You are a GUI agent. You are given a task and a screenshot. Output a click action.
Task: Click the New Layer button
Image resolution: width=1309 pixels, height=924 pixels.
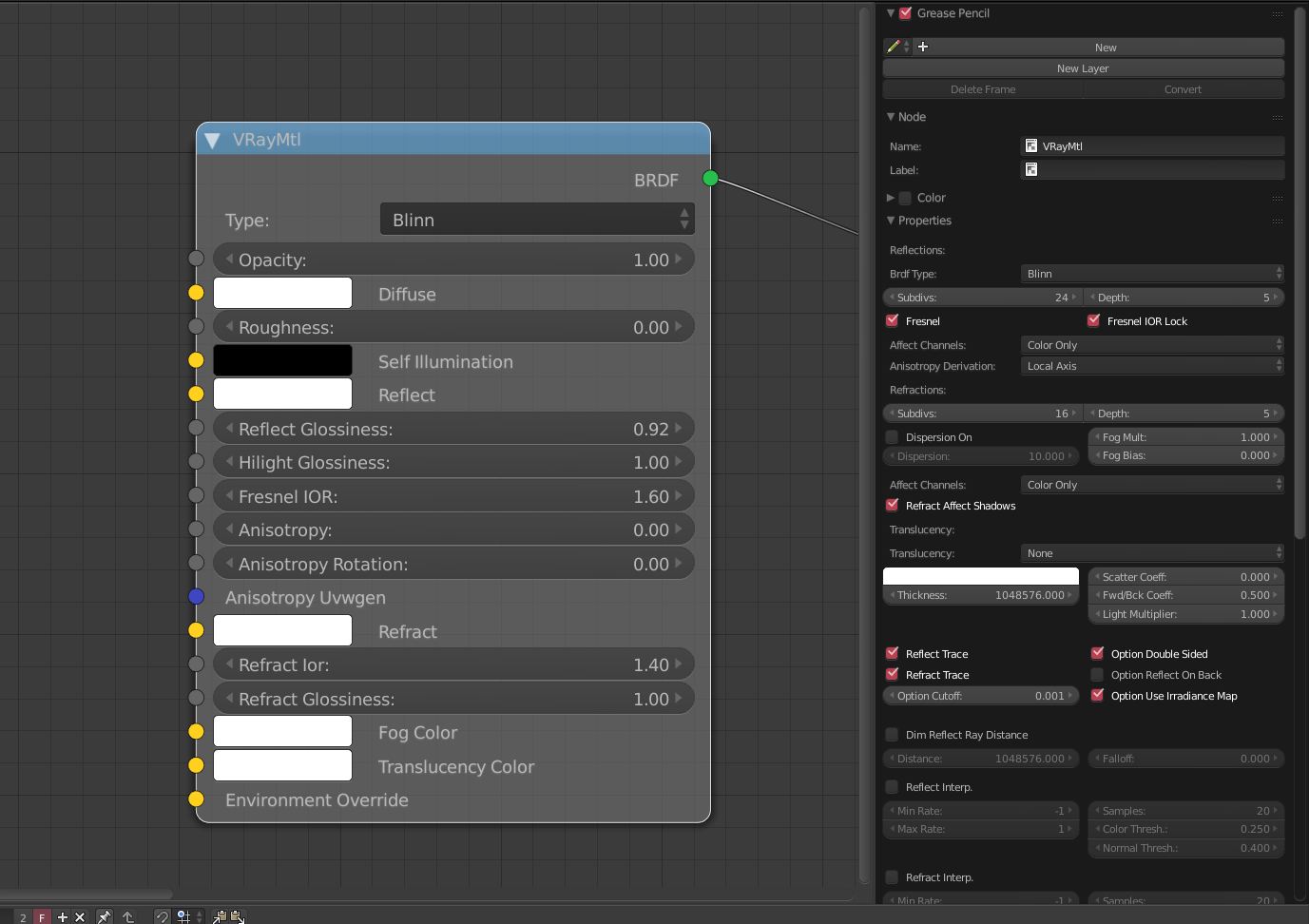coord(1083,68)
